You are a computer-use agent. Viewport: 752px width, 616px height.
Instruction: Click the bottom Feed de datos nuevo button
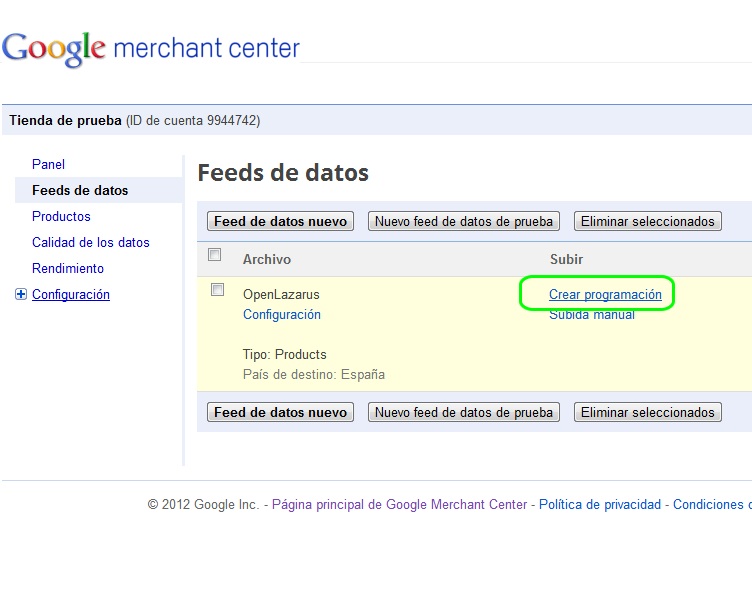point(281,412)
